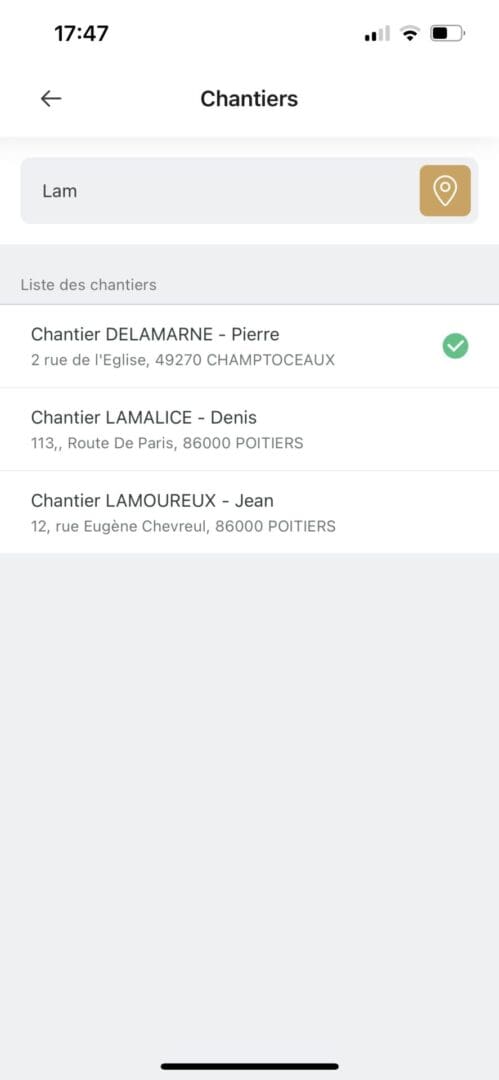Screen dimensions: 499x1080
Task: Toggle green checkmark on DELAMARNE chantier
Action: (x=455, y=346)
